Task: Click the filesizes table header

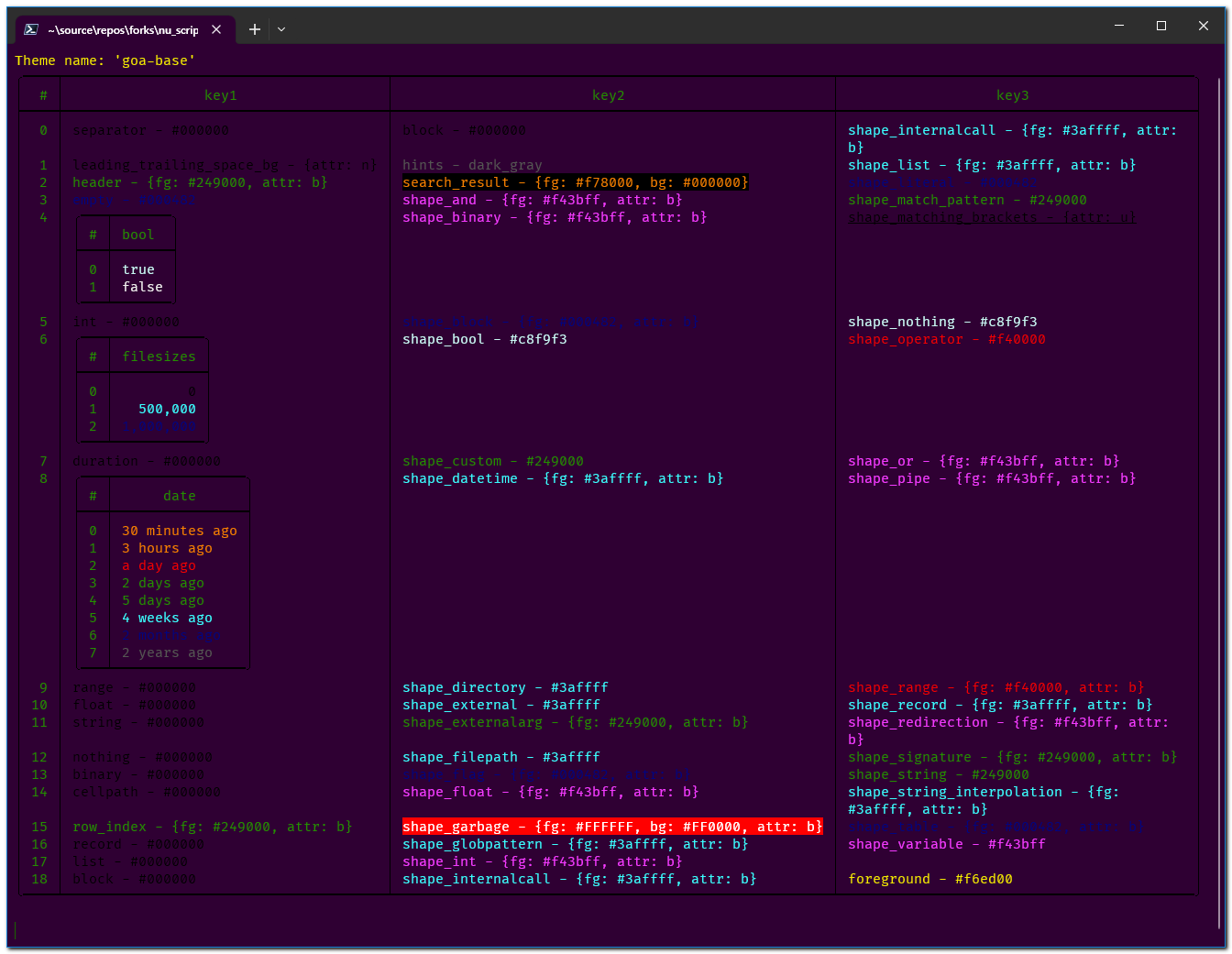Action: 159,356
